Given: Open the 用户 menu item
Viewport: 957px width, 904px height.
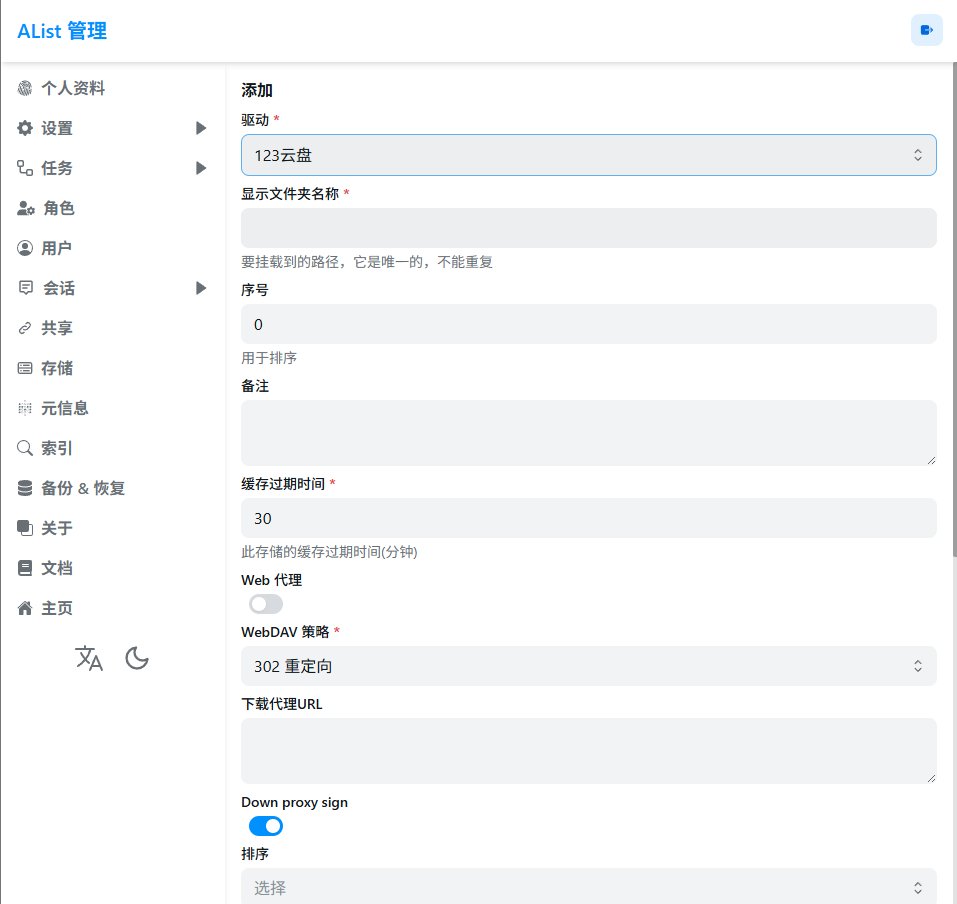Looking at the screenshot, I should [57, 248].
